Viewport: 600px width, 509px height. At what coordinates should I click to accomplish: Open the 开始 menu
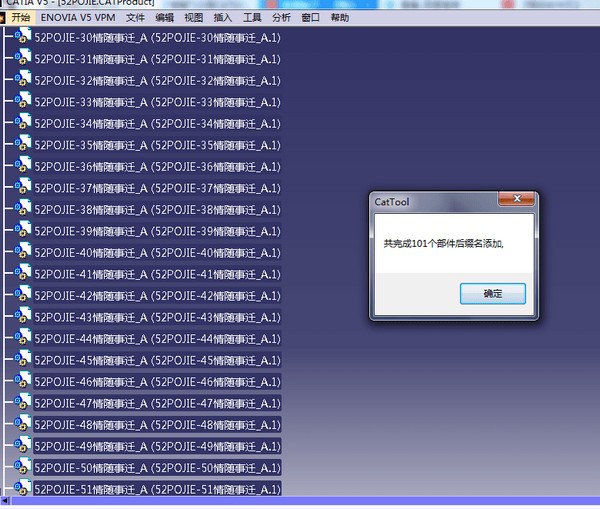tap(21, 18)
